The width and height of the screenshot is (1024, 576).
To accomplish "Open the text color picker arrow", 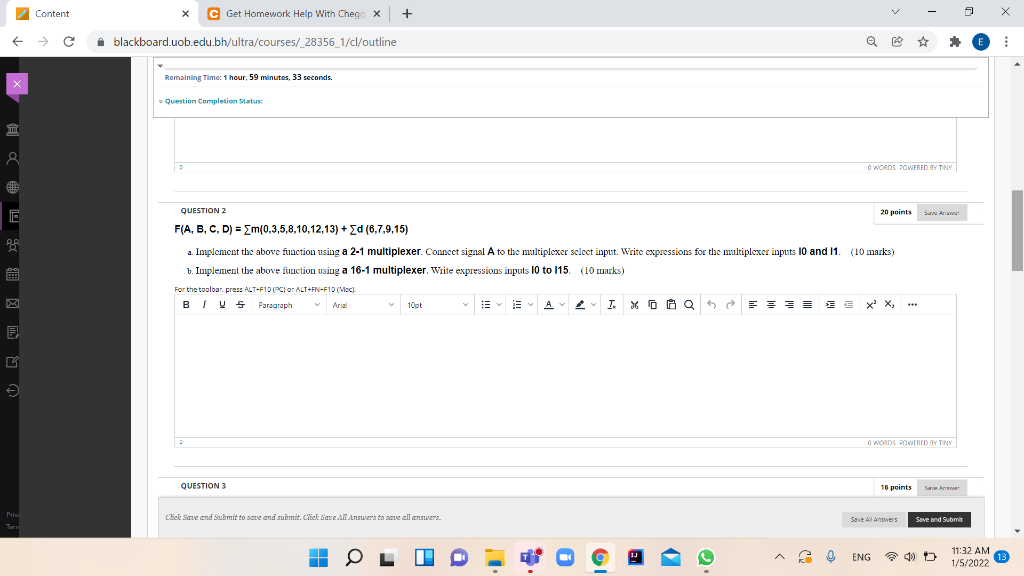I will (562, 304).
